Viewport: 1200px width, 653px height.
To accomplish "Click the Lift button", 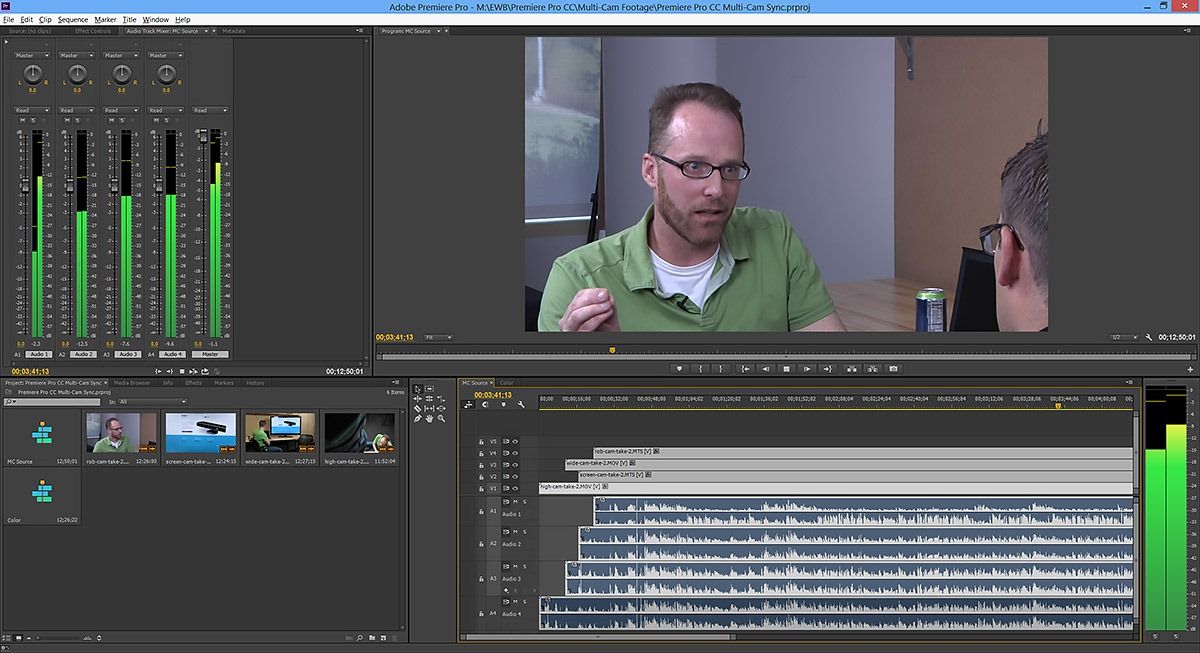I will (851, 368).
